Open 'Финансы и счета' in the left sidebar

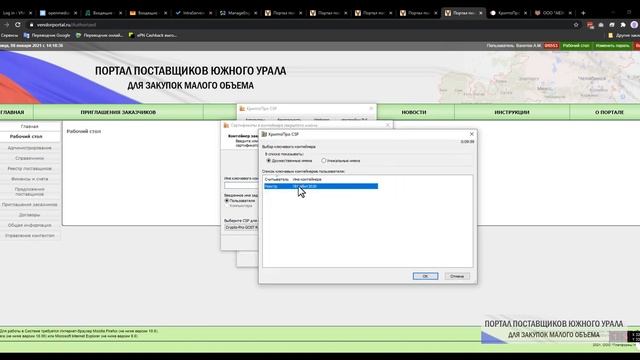[30, 179]
